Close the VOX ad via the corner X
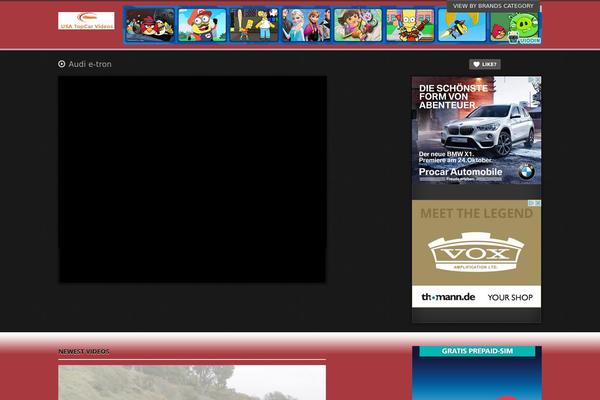 coord(537,204)
